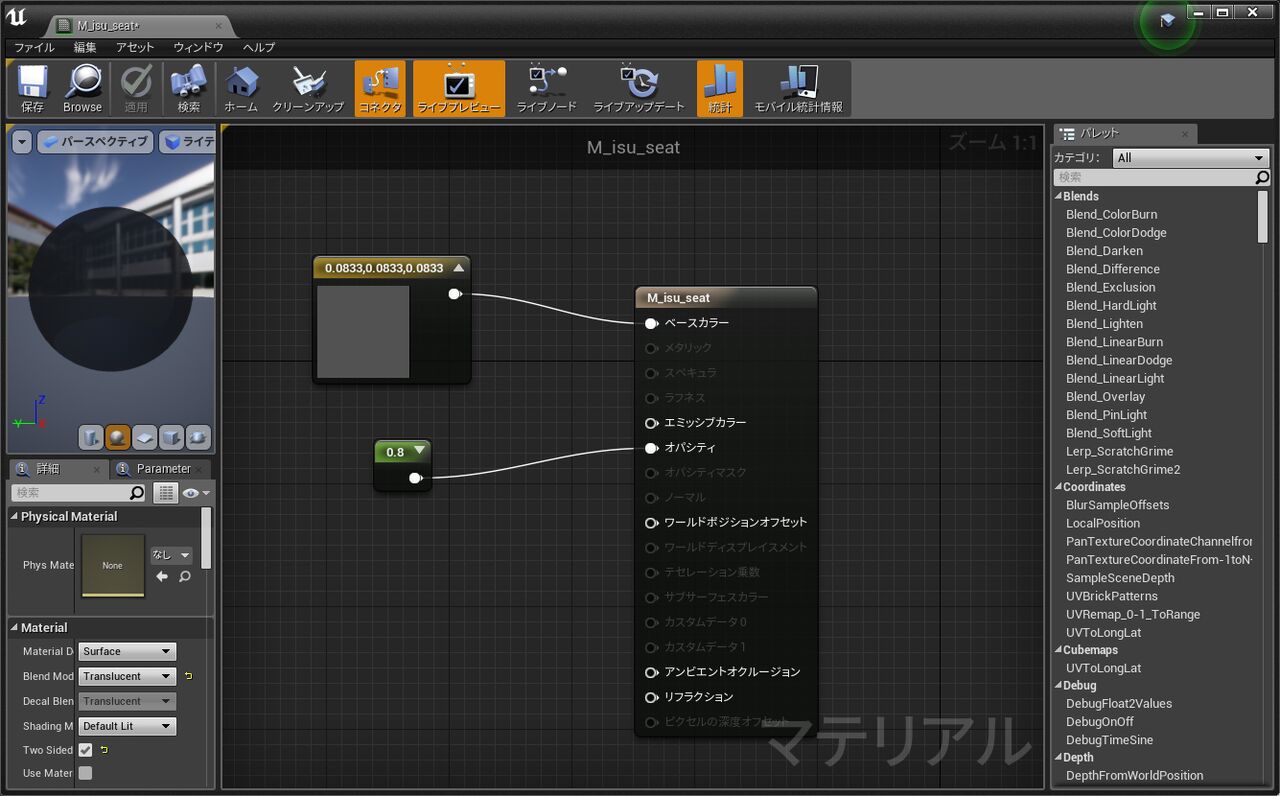Click the Details panel search field
1280x796 pixels.
[79, 493]
